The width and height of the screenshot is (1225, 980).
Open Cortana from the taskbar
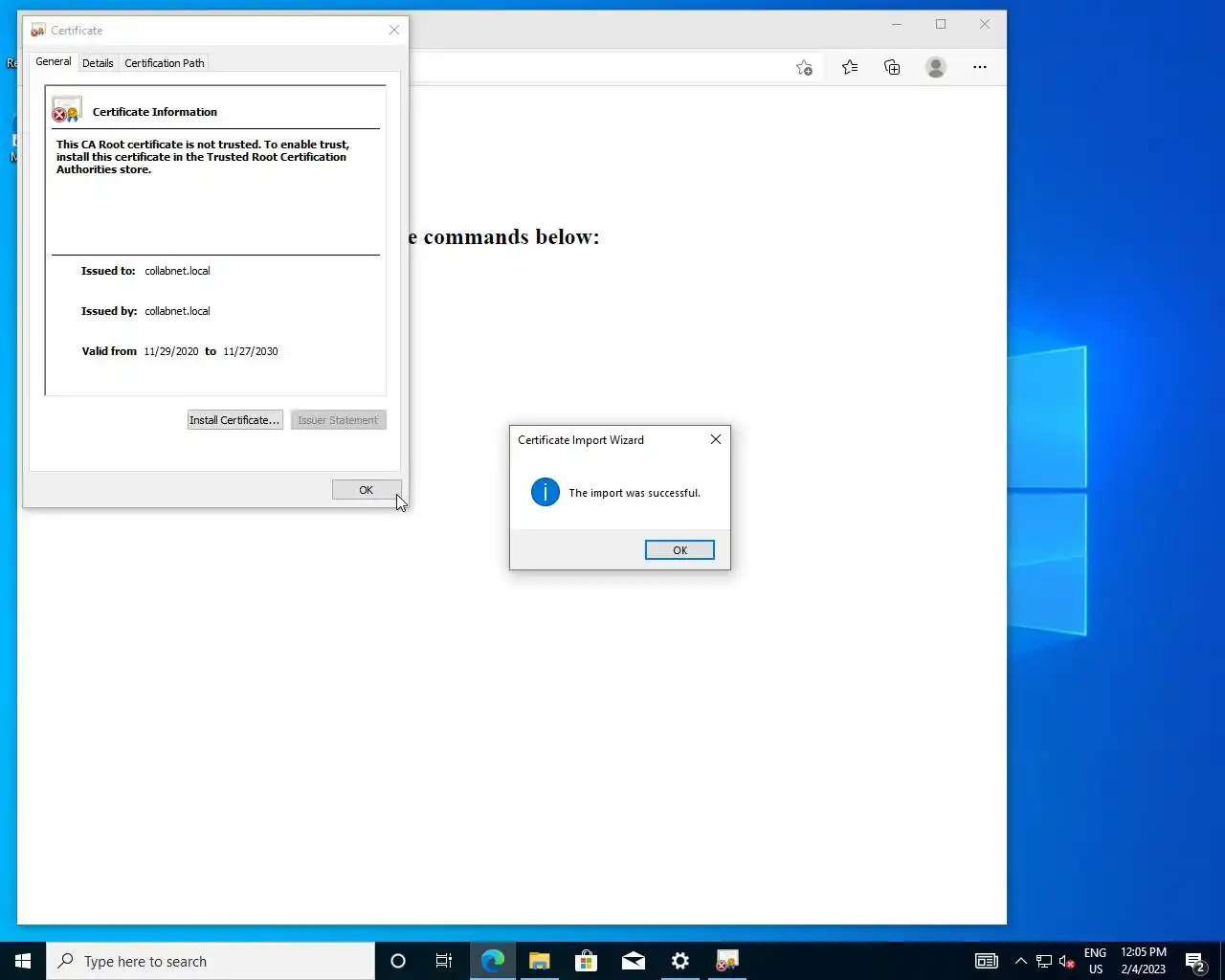click(x=398, y=961)
